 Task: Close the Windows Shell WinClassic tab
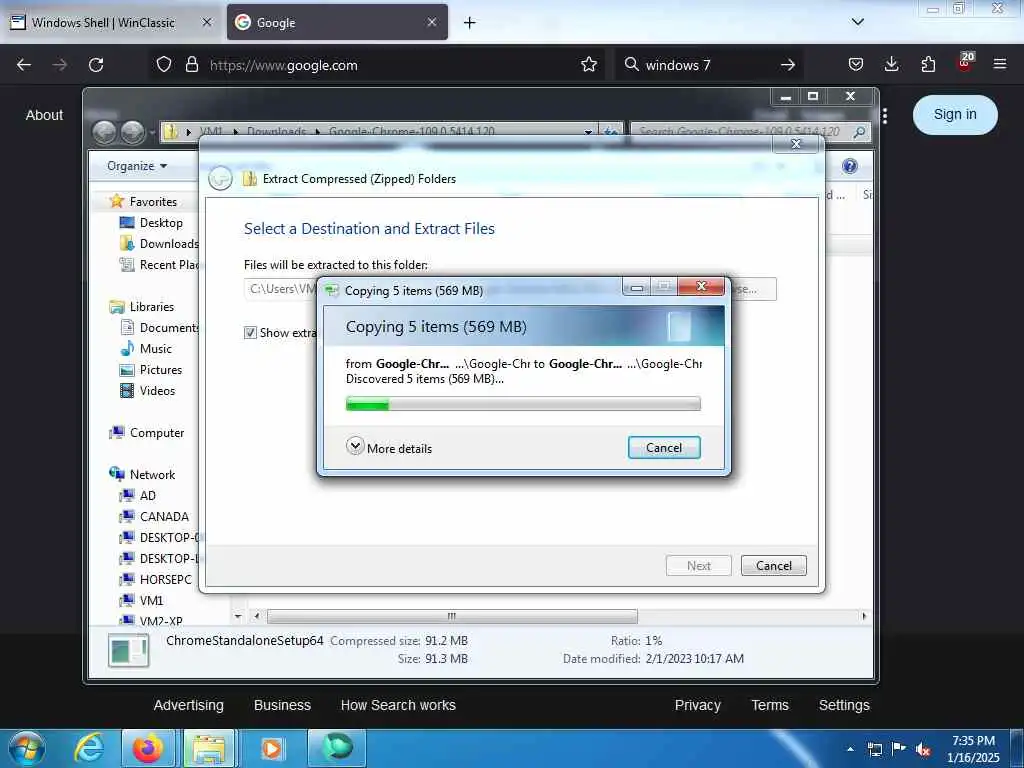(x=206, y=22)
